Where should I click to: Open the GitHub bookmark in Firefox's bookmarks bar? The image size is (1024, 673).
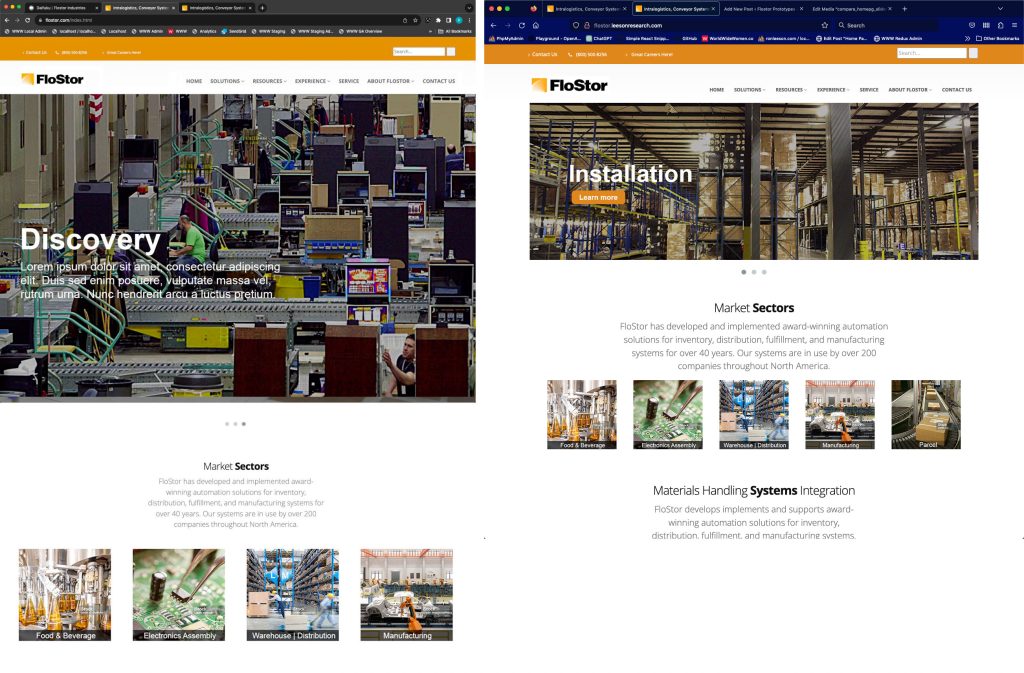pos(688,37)
